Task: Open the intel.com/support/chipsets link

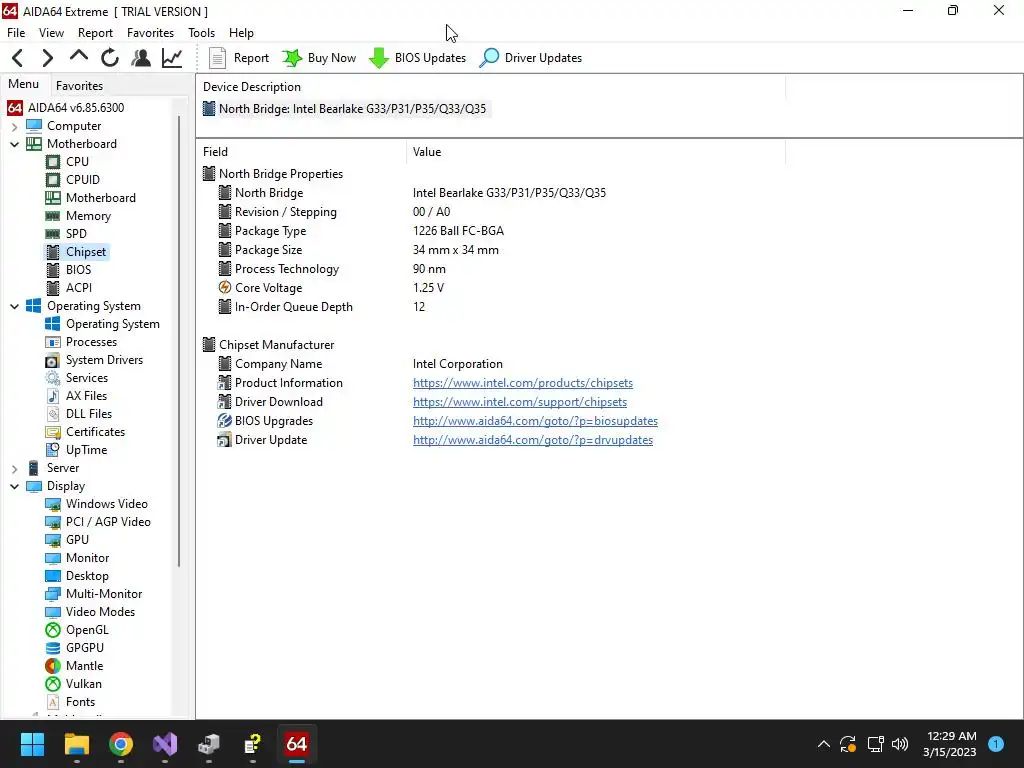Action: point(520,402)
